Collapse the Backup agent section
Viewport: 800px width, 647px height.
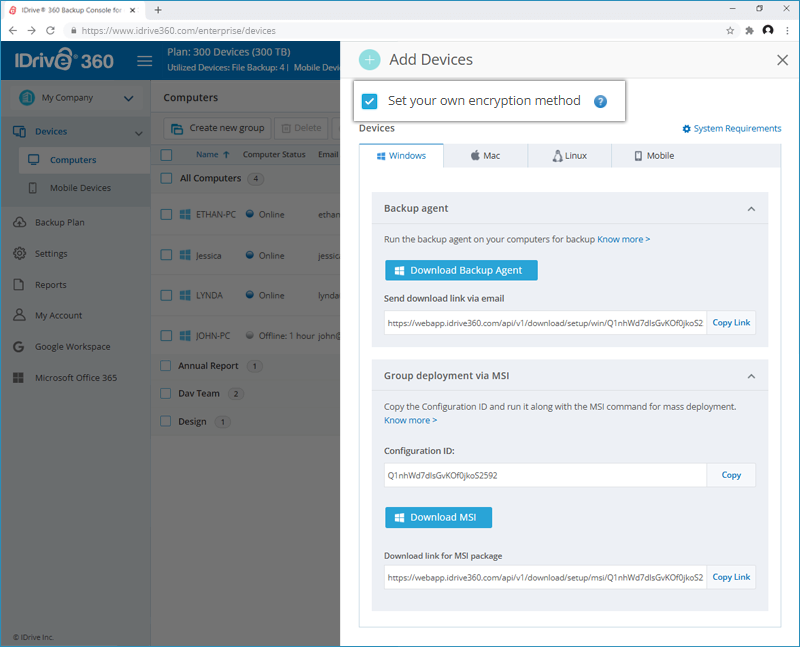751,209
